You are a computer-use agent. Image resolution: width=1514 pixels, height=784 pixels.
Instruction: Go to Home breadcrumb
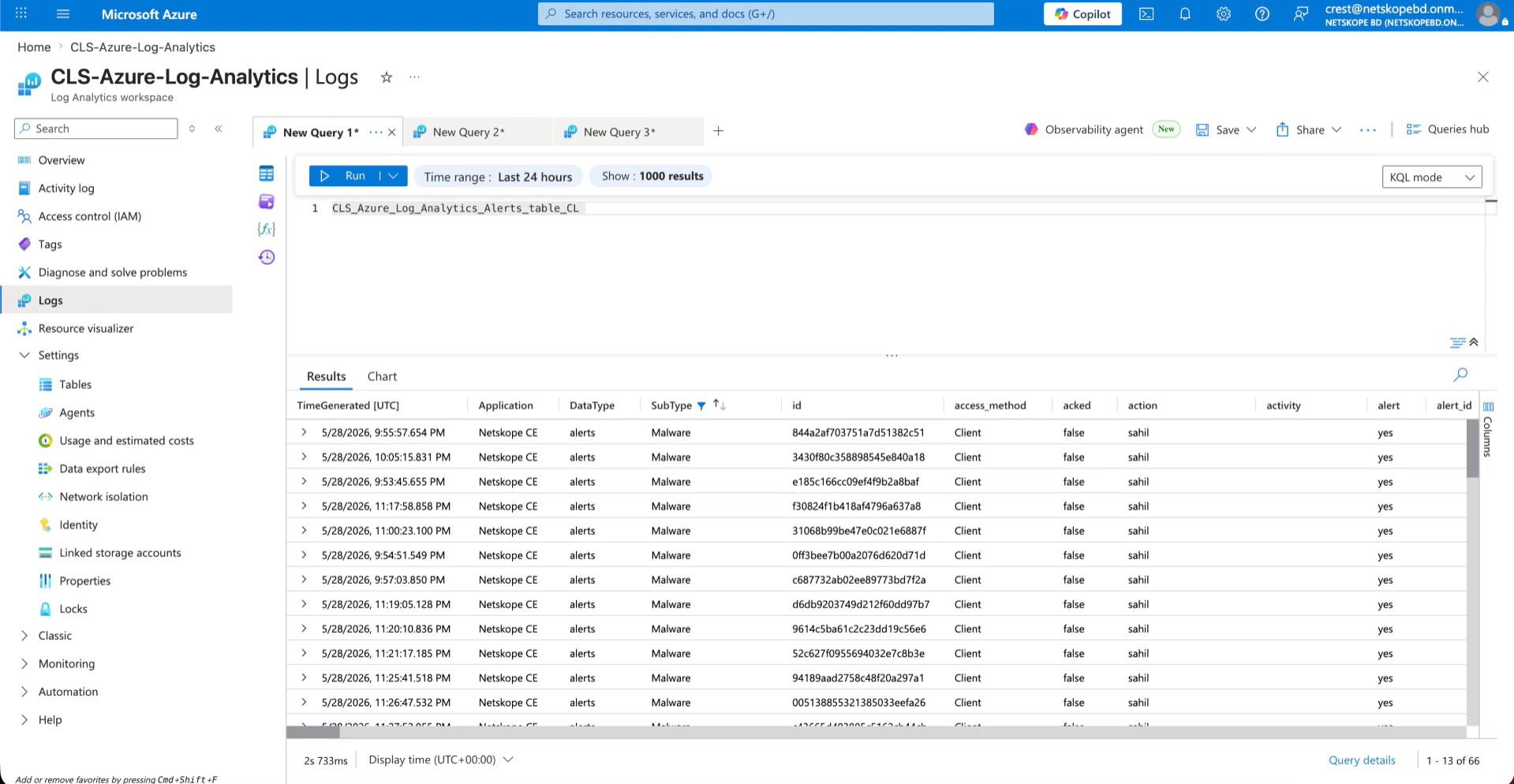(x=34, y=47)
